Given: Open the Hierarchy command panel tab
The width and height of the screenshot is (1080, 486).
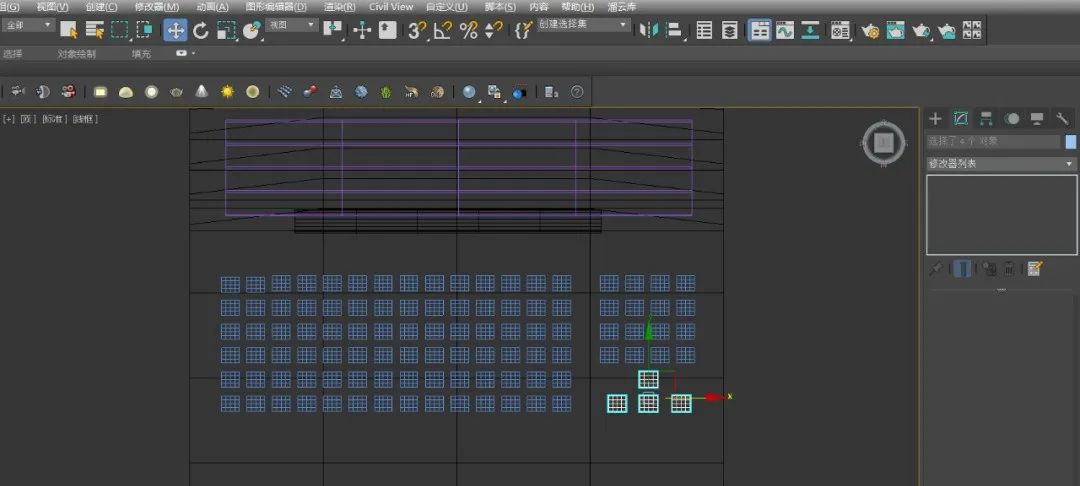Looking at the screenshot, I should tap(986, 118).
